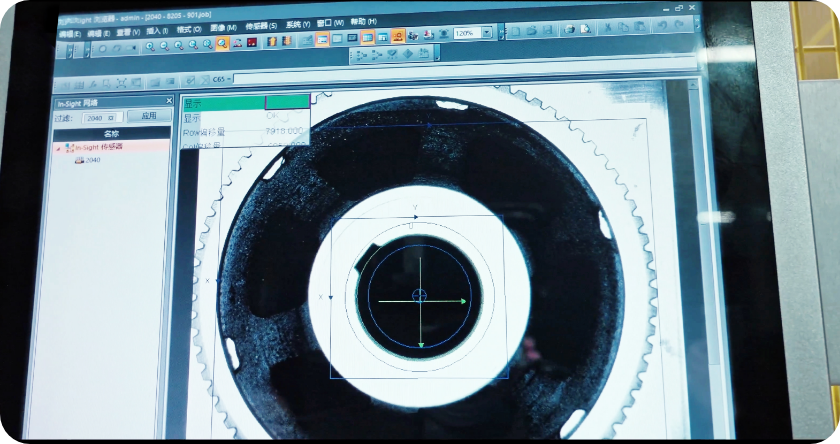The image size is (840, 444).
Task: Click the striped orange icon beside the up-arrow
Action: click(287, 41)
